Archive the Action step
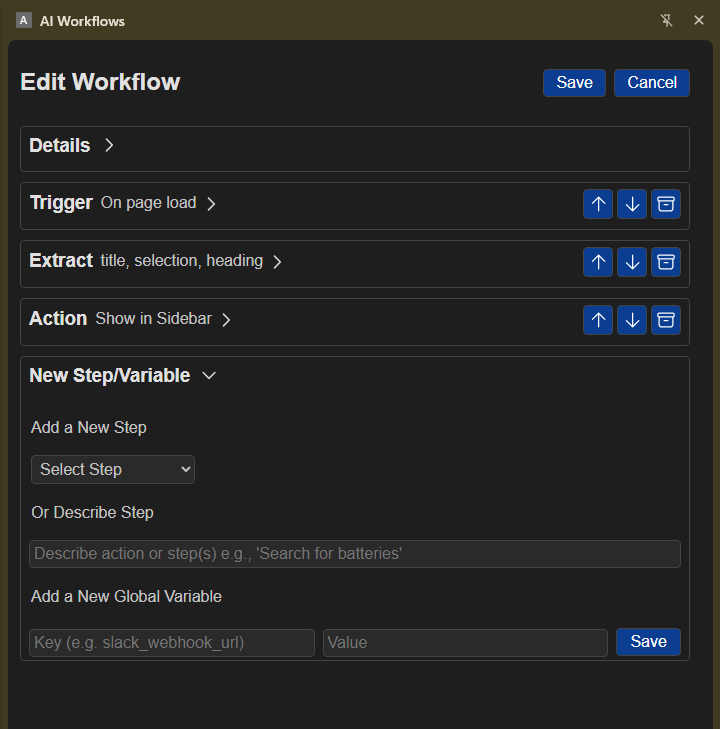 (666, 320)
